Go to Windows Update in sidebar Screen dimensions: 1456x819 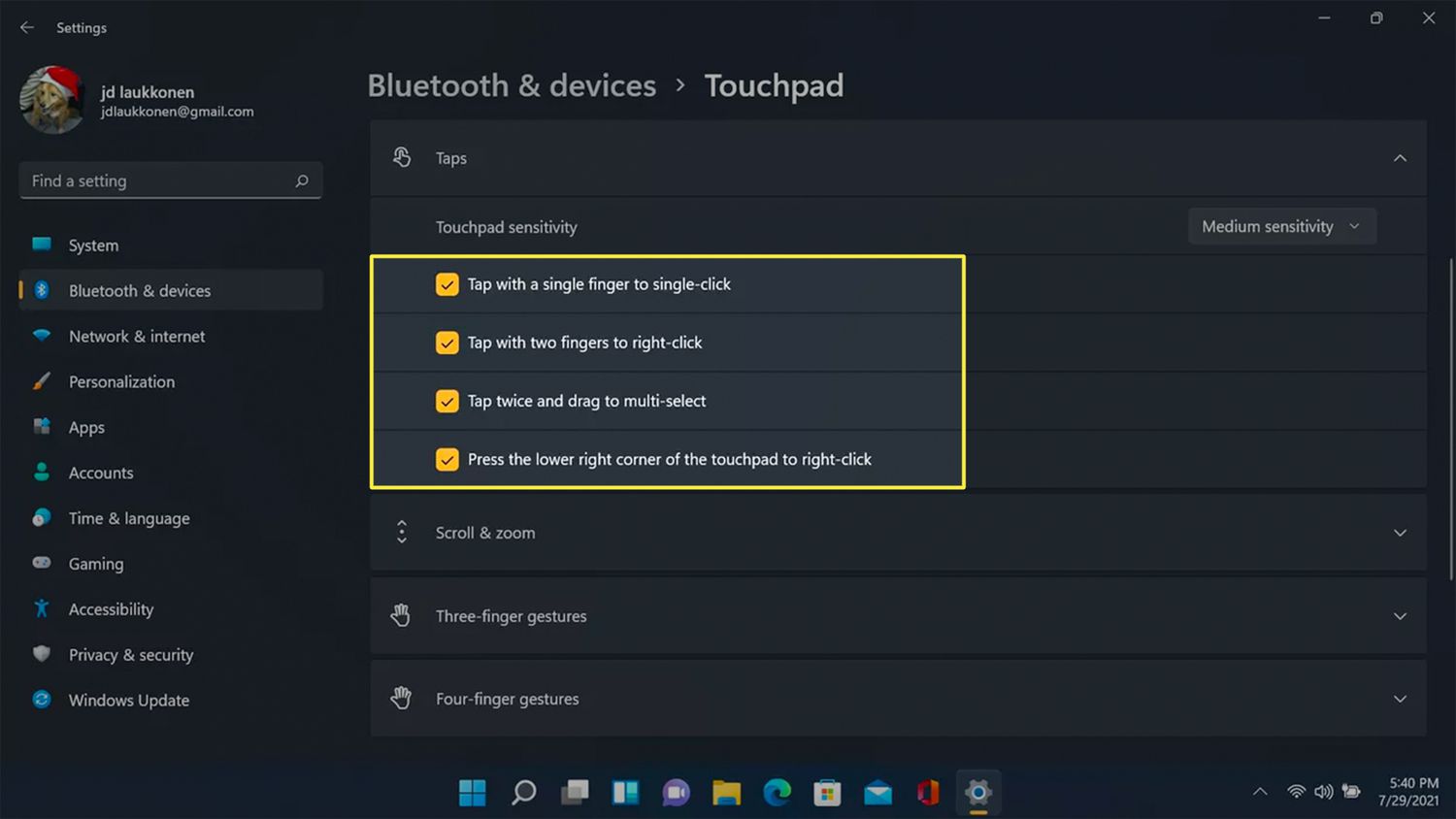click(128, 700)
